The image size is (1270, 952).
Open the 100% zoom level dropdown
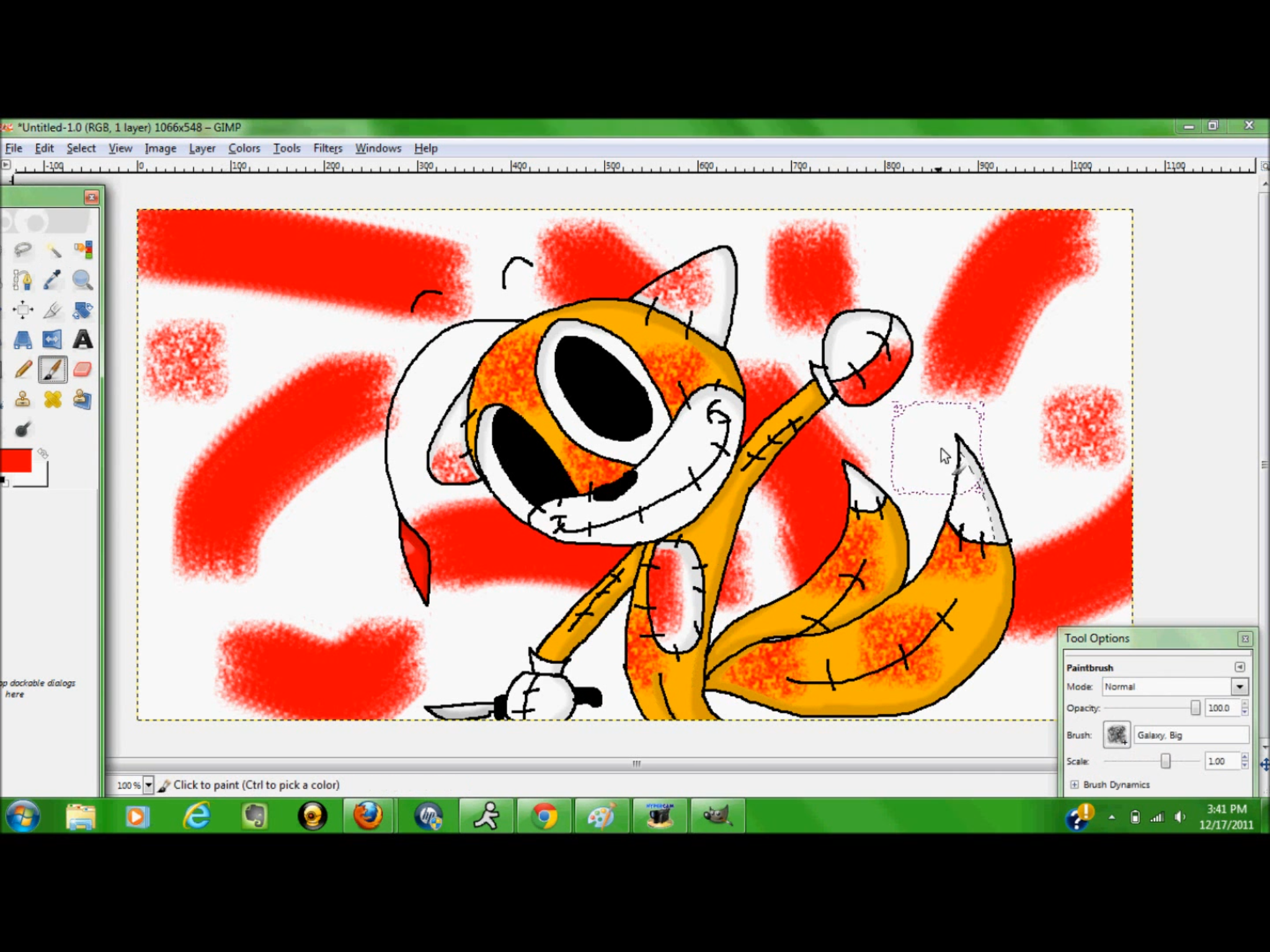click(148, 785)
